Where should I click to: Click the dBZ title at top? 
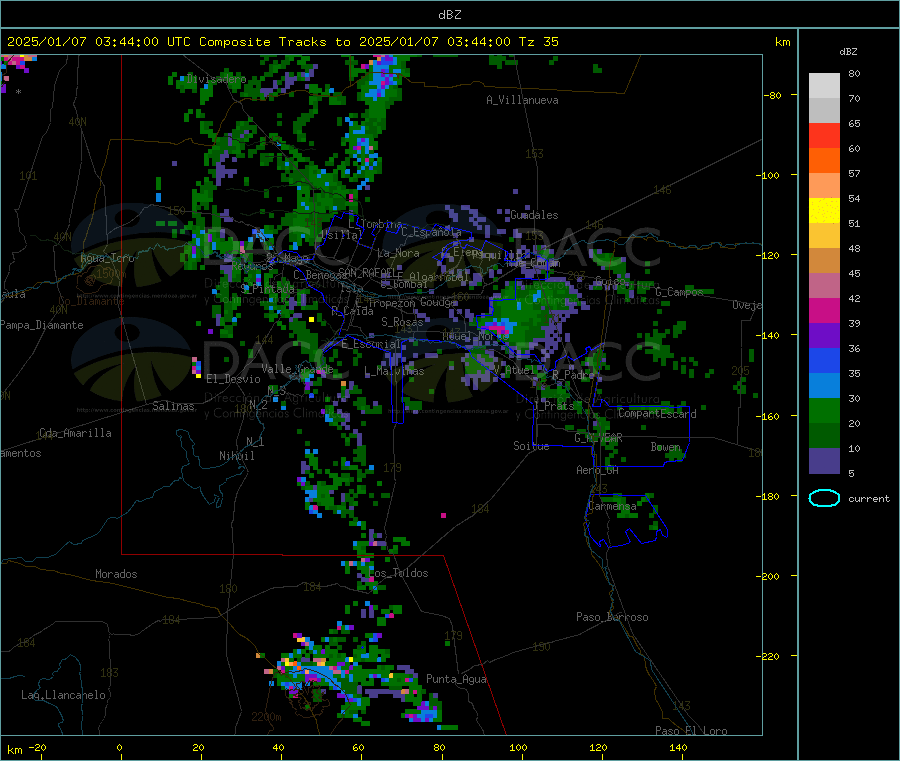pos(449,15)
